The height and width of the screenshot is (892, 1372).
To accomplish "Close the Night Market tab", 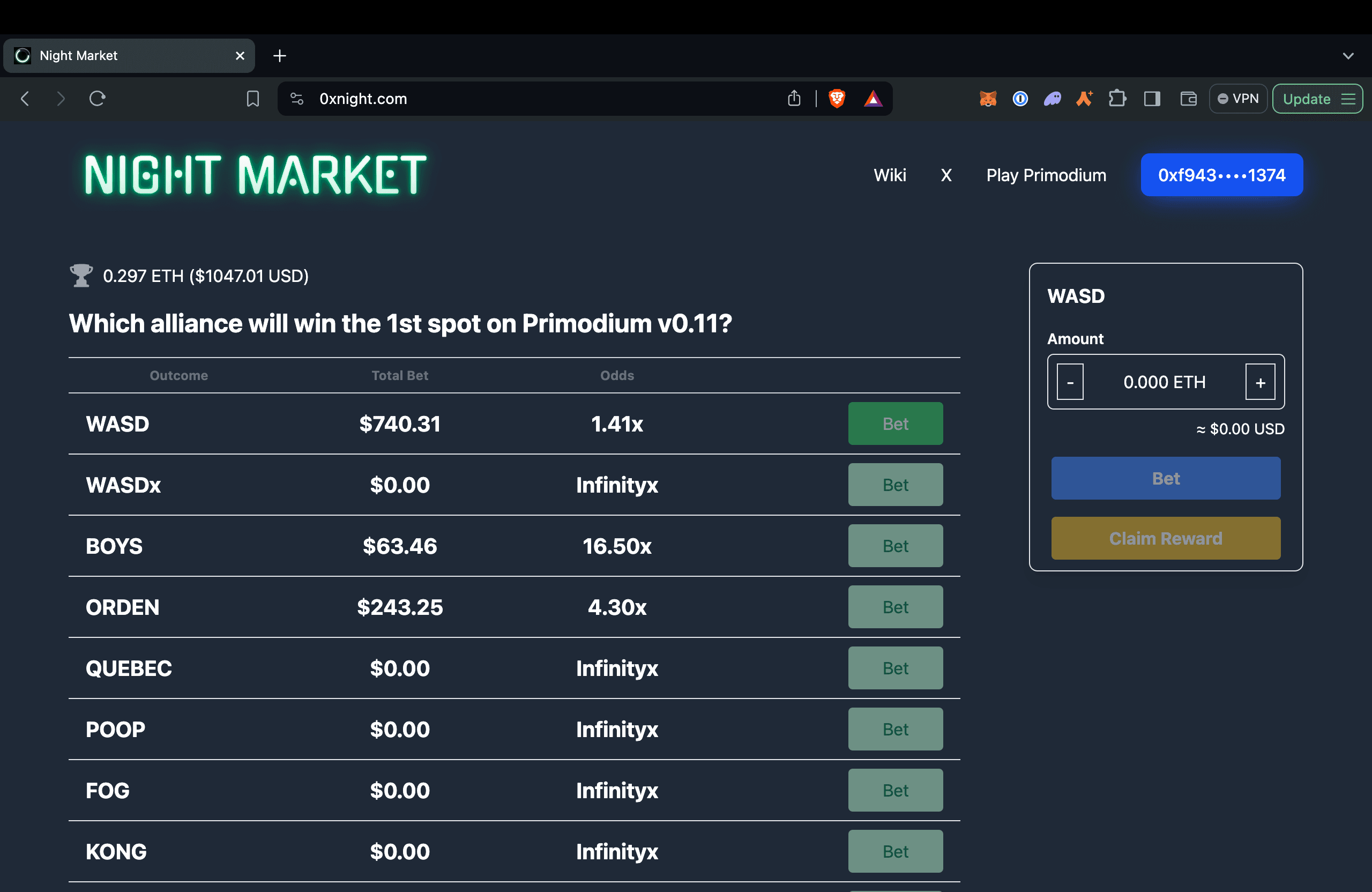I will click(x=240, y=56).
